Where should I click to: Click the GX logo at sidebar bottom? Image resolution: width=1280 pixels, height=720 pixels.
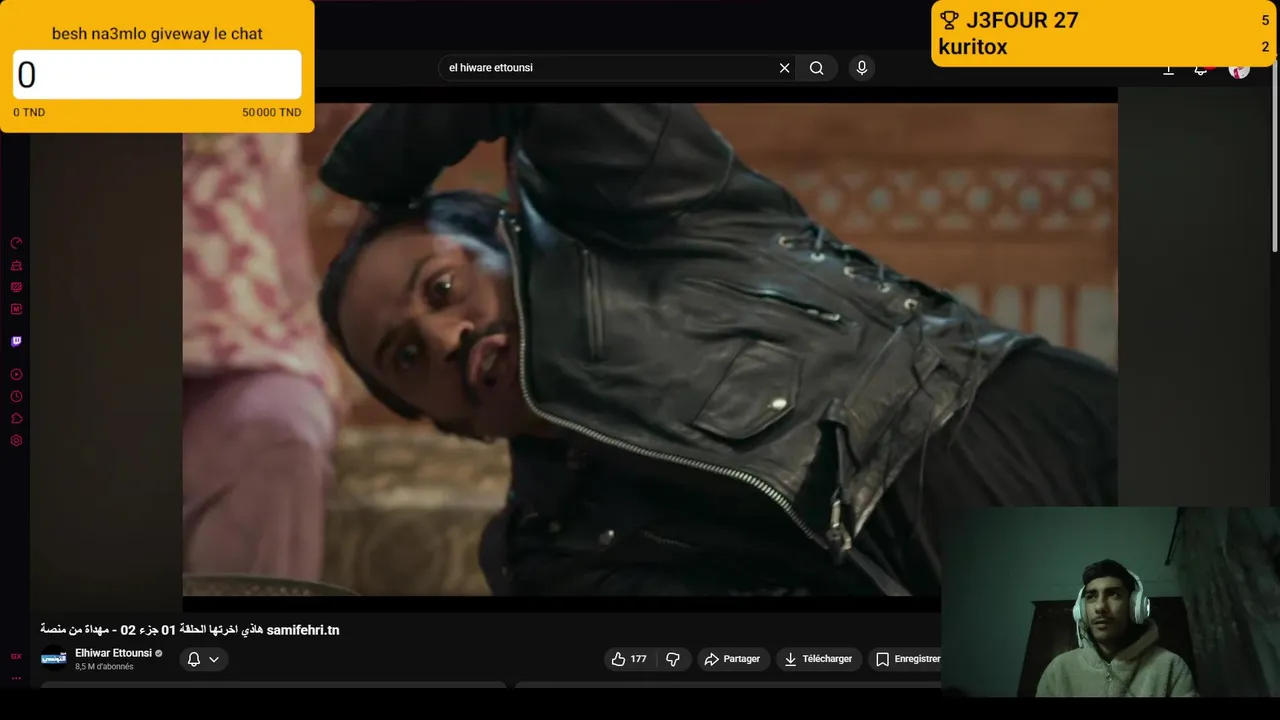[16, 656]
